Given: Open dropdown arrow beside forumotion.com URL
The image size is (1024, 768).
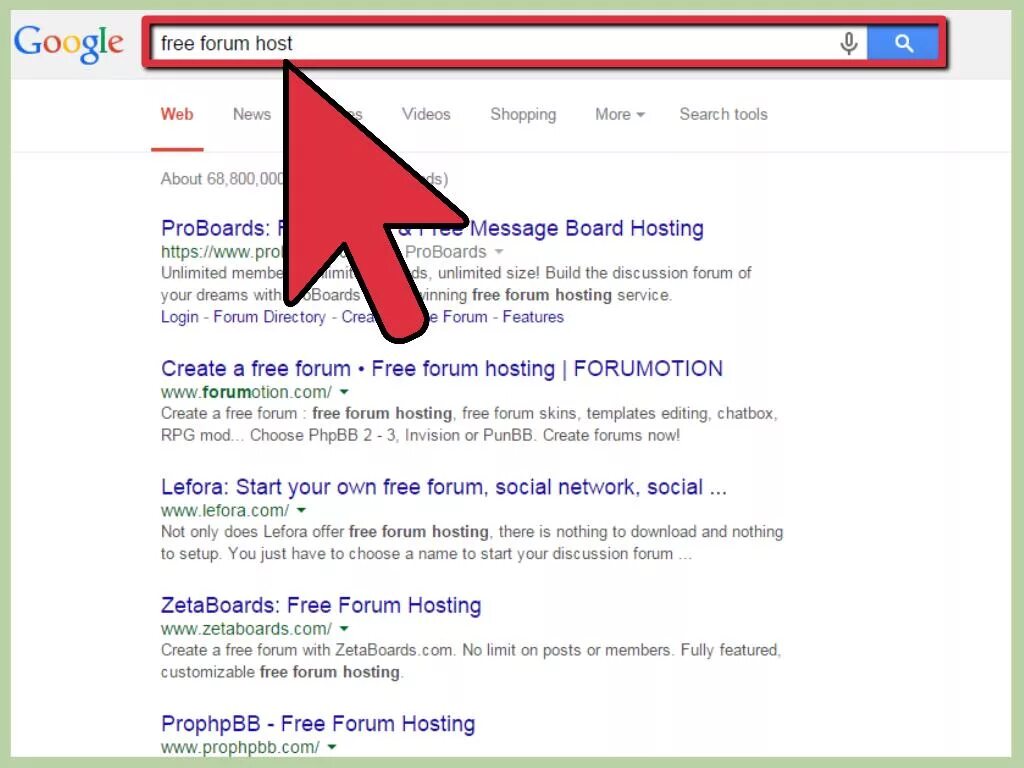Looking at the screenshot, I should (344, 392).
